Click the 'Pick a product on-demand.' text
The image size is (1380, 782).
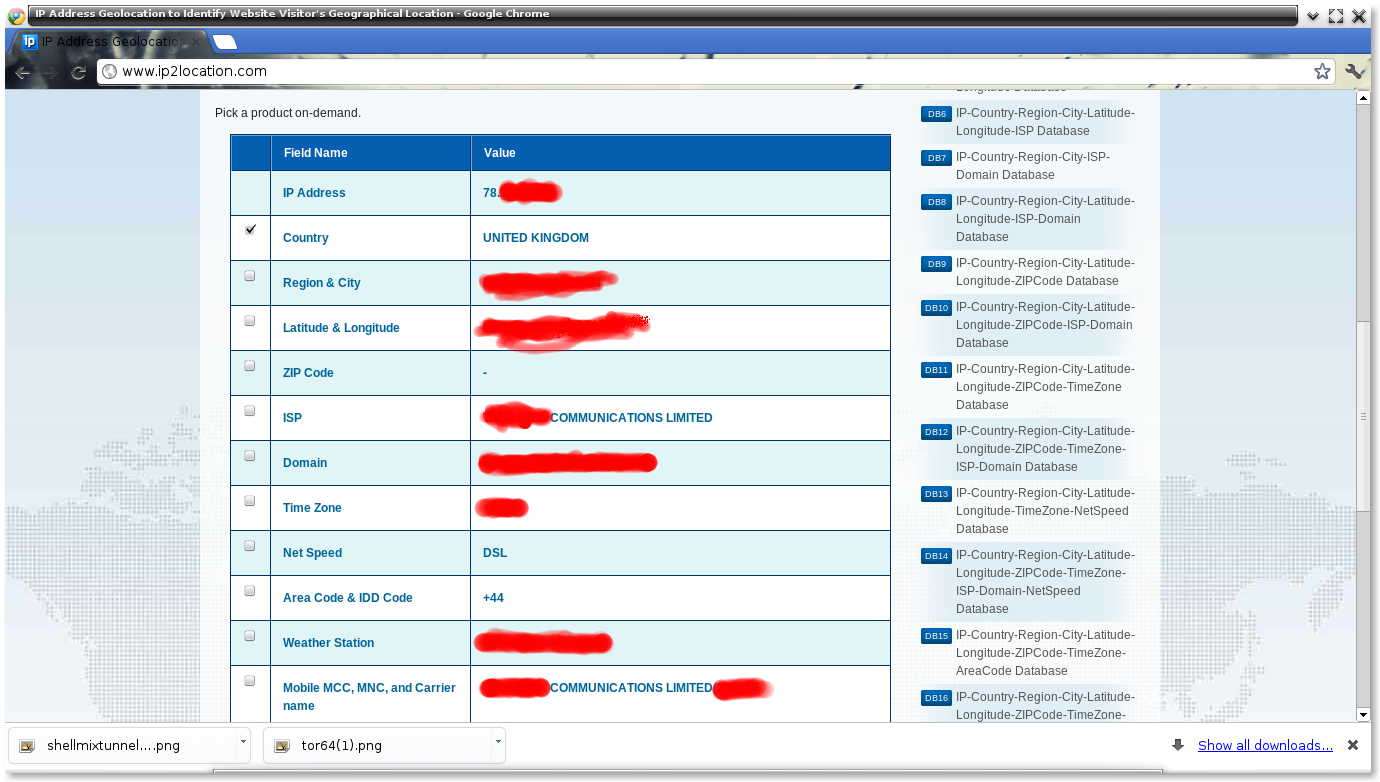coord(288,113)
